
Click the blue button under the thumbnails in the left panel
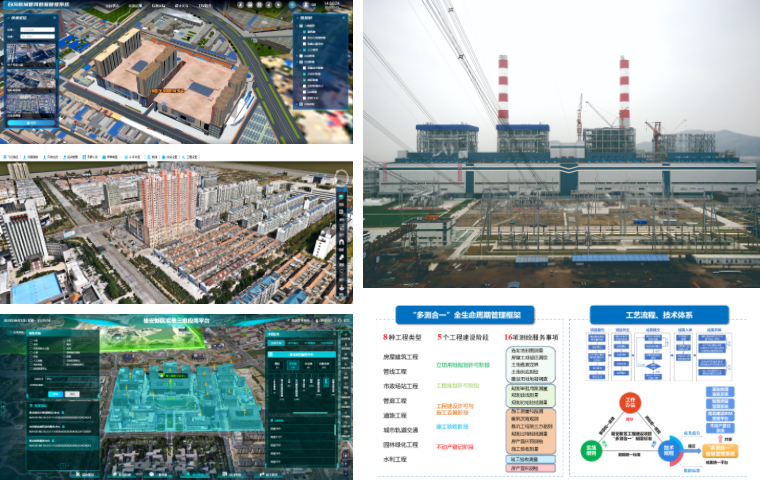click(x=29, y=124)
